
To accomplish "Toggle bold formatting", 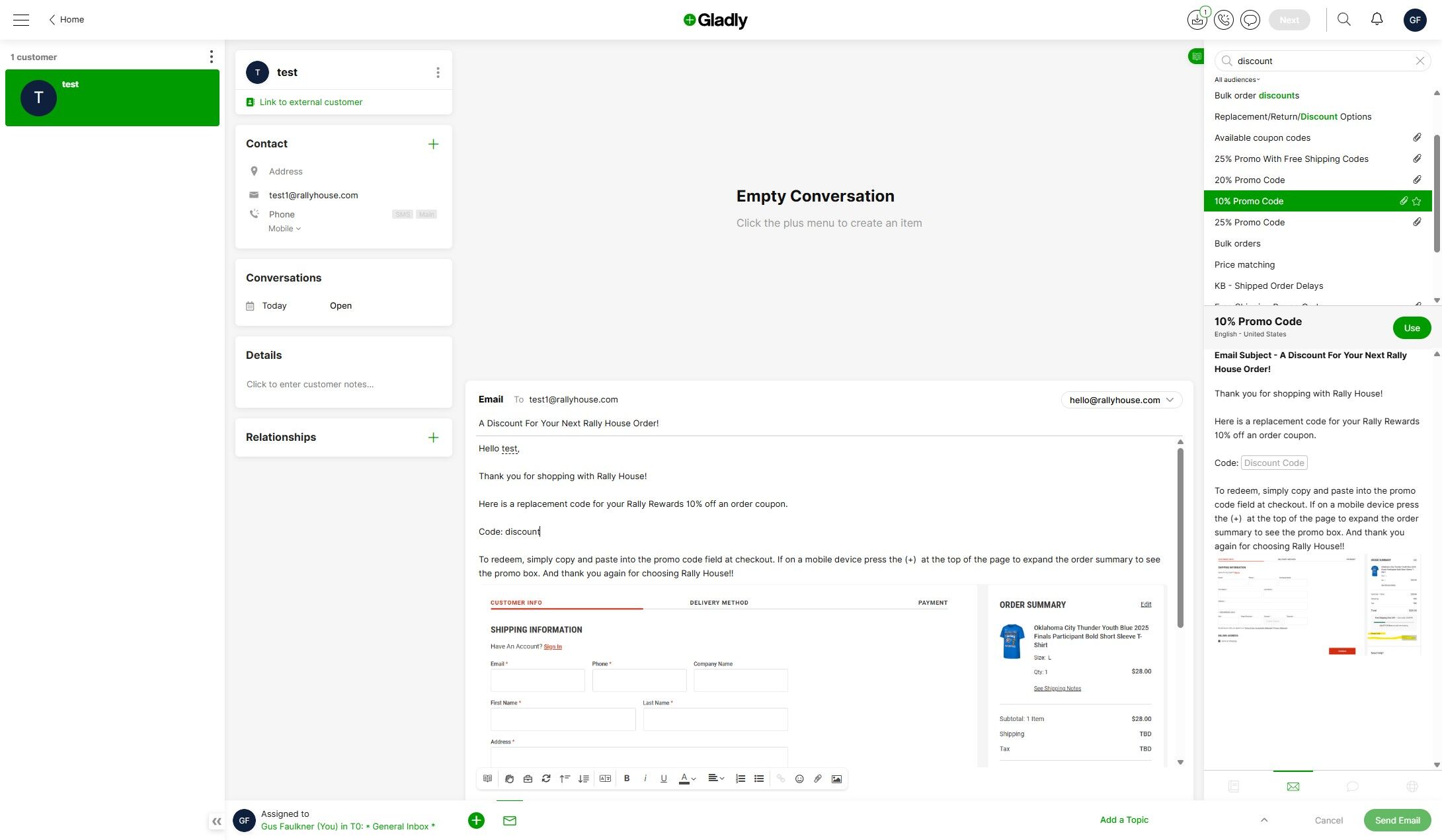I will tap(627, 779).
